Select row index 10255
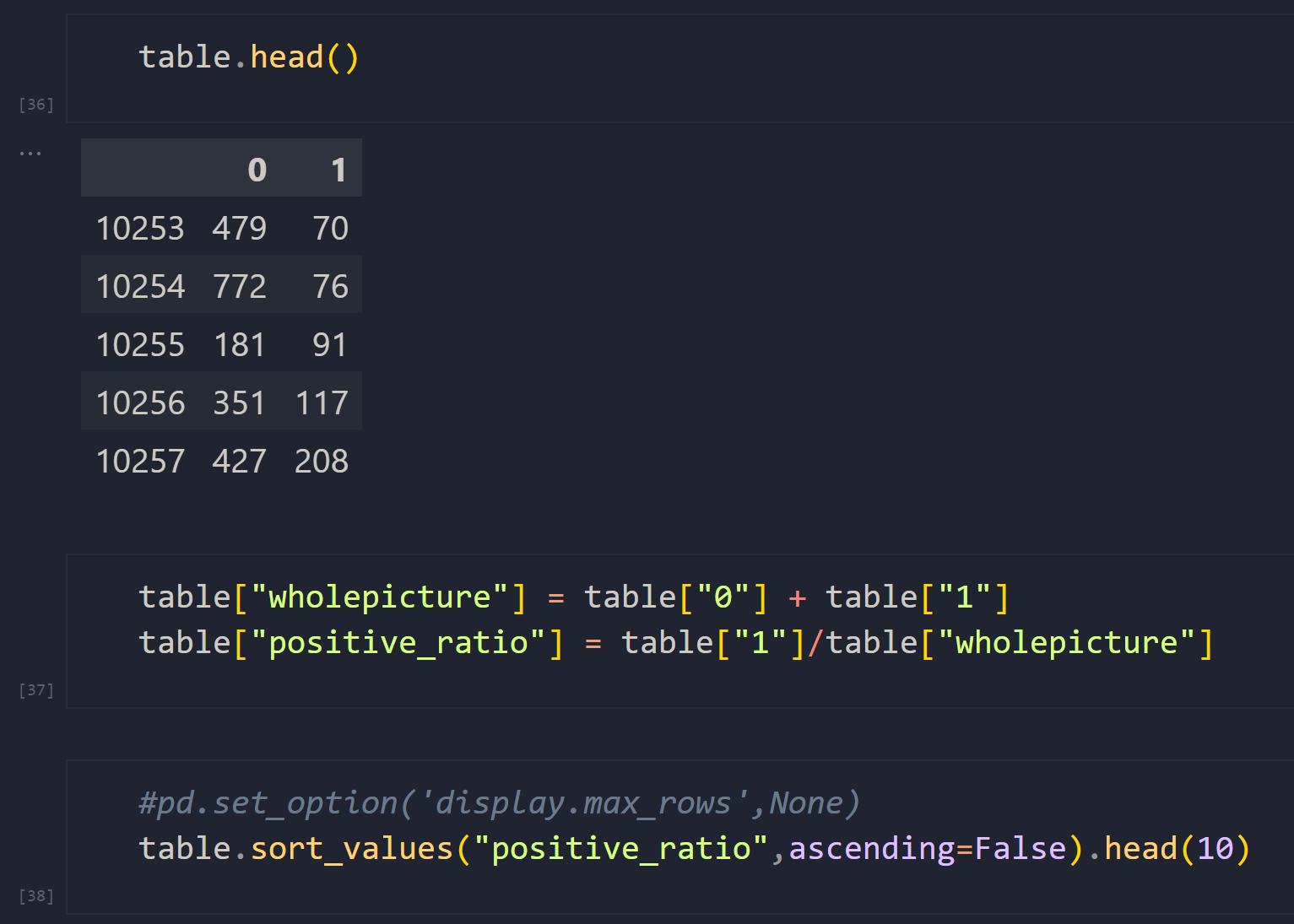The width and height of the screenshot is (1294, 924). [140, 345]
